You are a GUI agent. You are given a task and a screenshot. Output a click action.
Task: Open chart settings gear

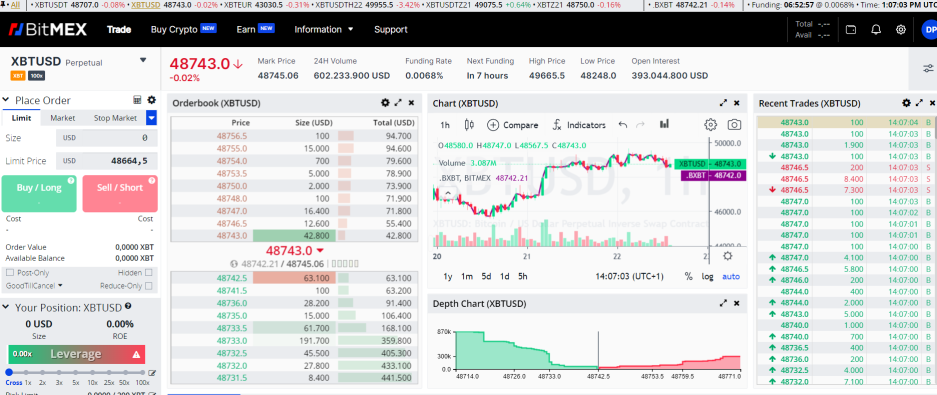[711, 125]
